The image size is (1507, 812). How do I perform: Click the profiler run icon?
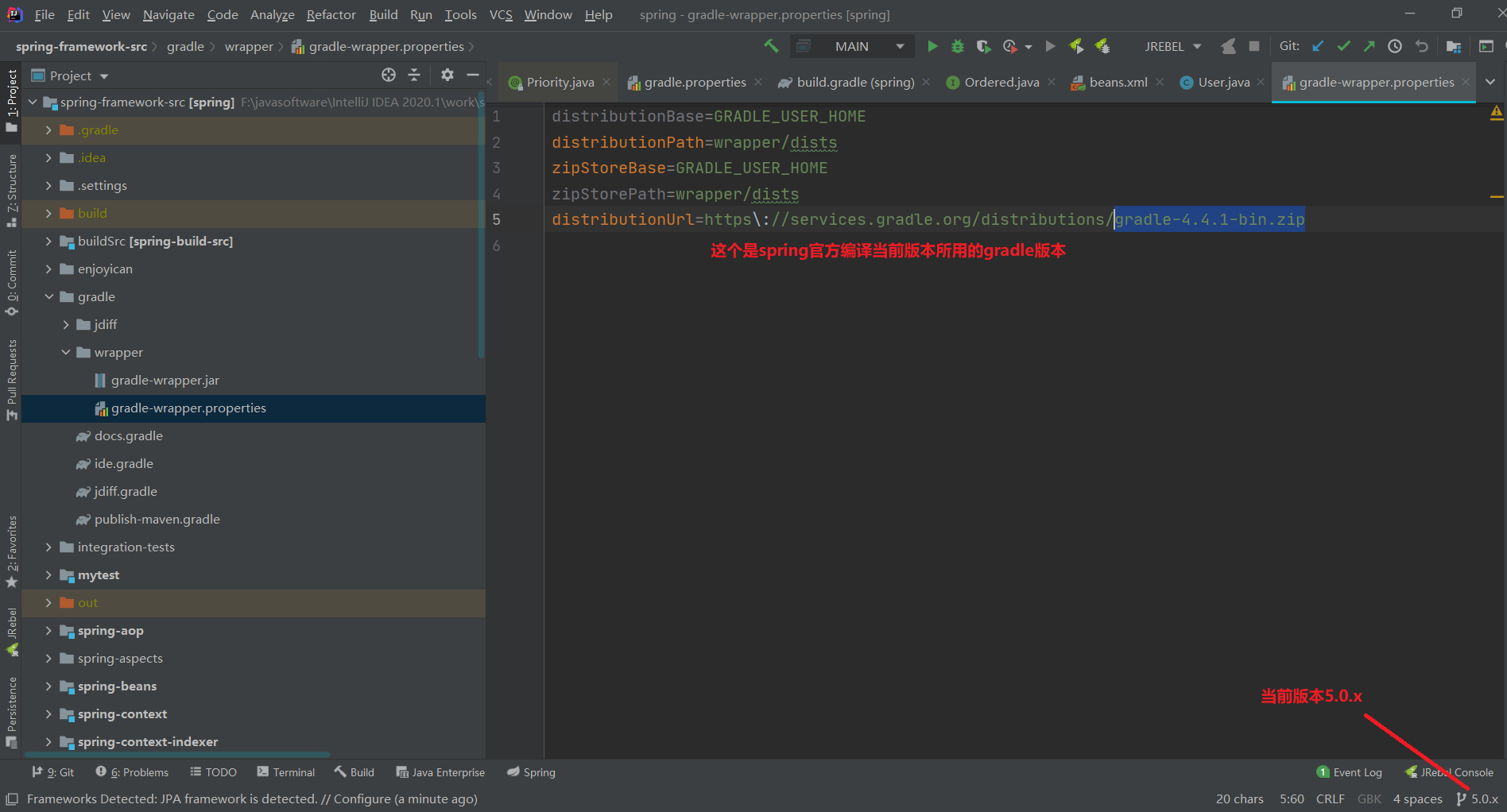tap(1011, 46)
